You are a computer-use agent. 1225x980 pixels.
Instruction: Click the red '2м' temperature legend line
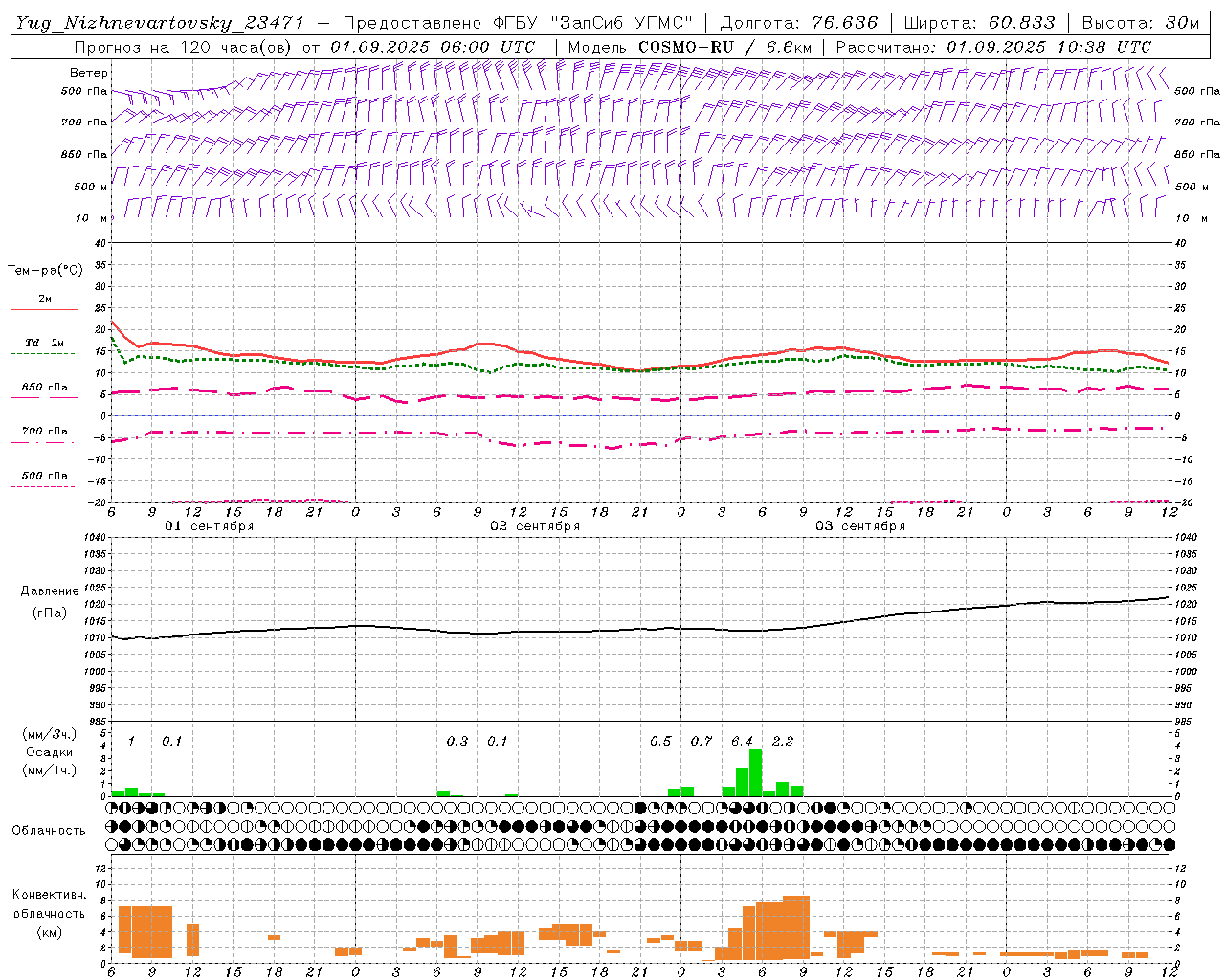[x=44, y=309]
